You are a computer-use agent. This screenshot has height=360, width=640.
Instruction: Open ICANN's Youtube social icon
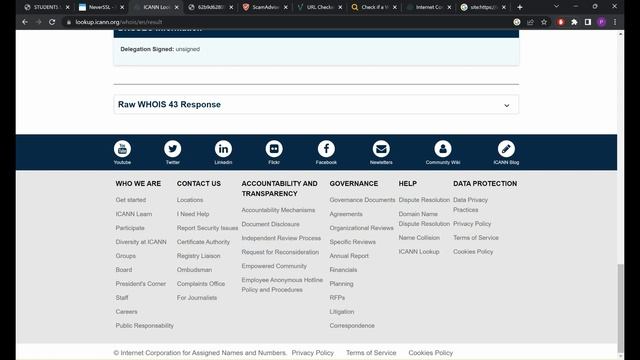coord(122,149)
